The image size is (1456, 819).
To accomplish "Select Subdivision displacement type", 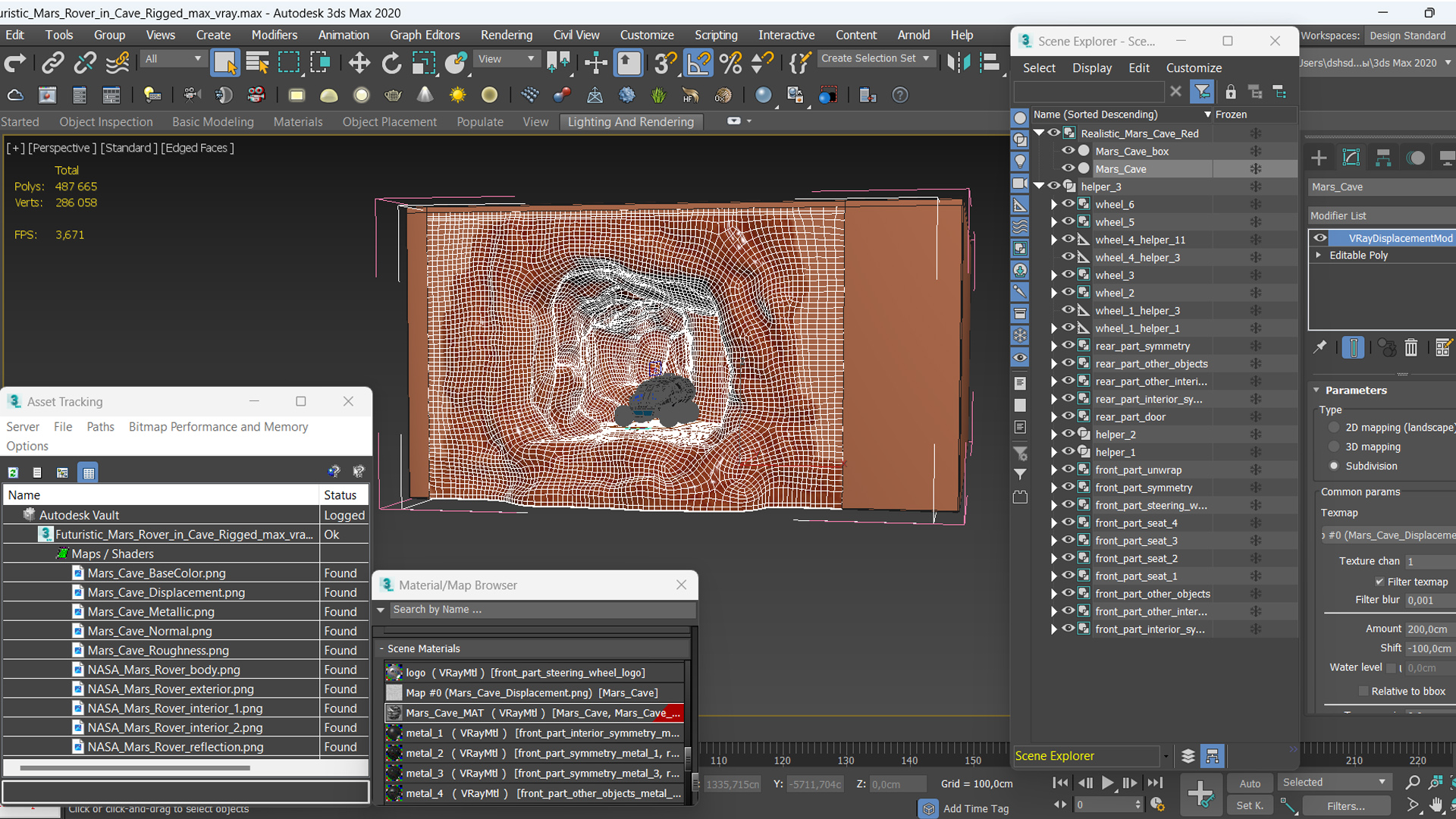I will pyautogui.click(x=1334, y=466).
